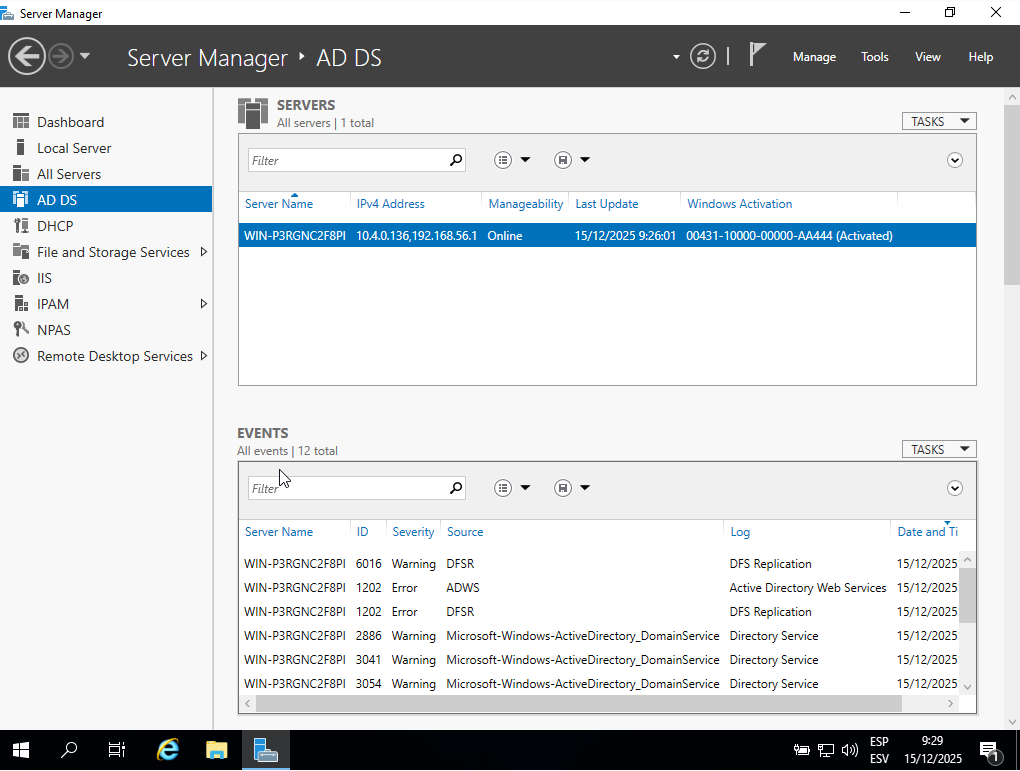Open the Tools menu
Image resolution: width=1020 pixels, height=771 pixels.
click(x=874, y=57)
